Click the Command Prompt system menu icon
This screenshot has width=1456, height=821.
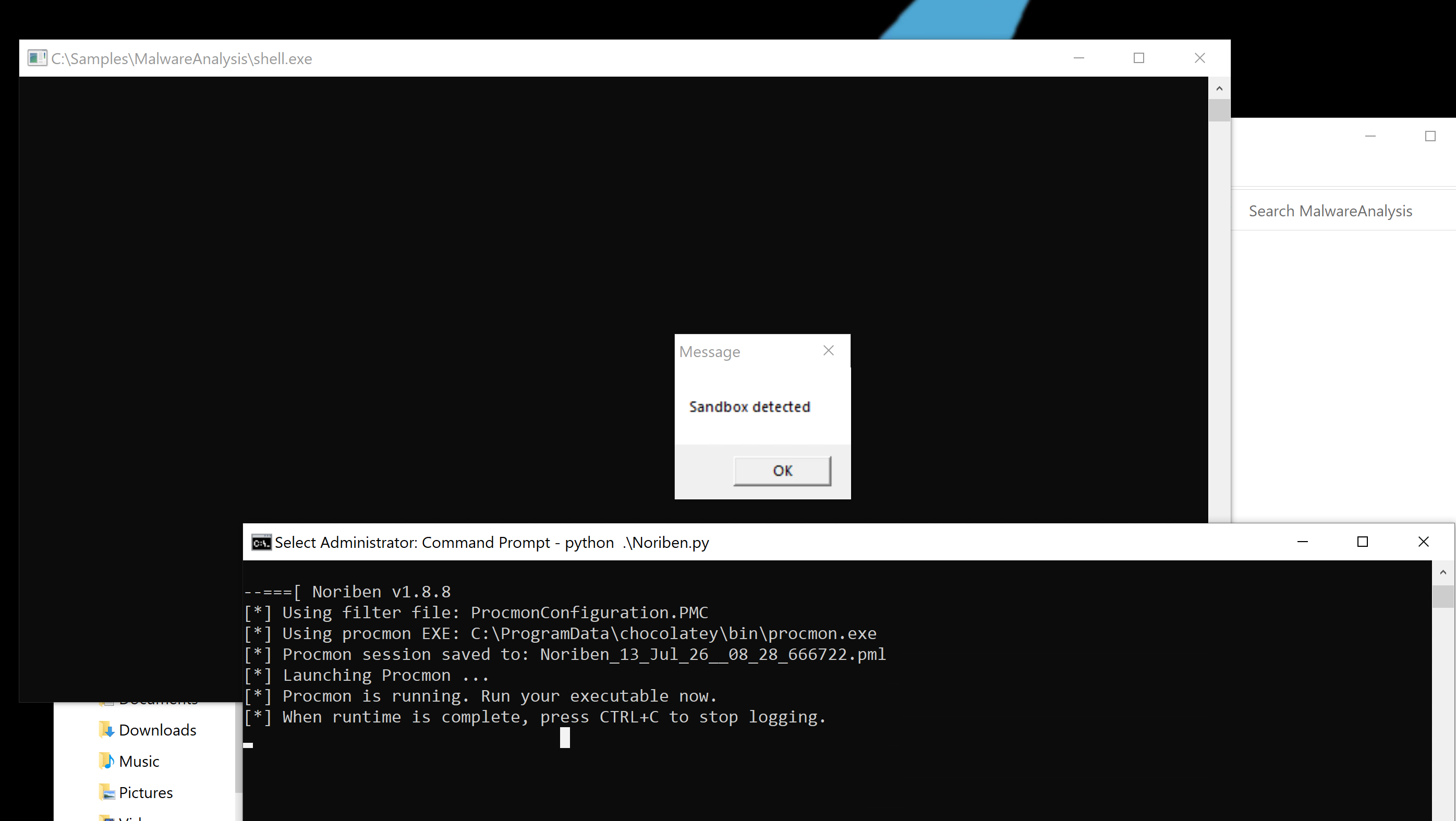261,543
